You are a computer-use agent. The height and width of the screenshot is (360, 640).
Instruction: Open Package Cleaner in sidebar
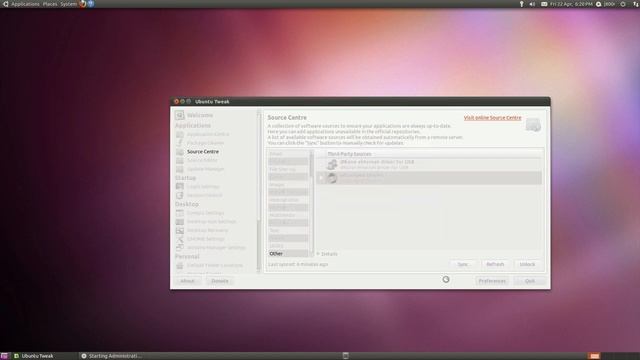coord(205,143)
